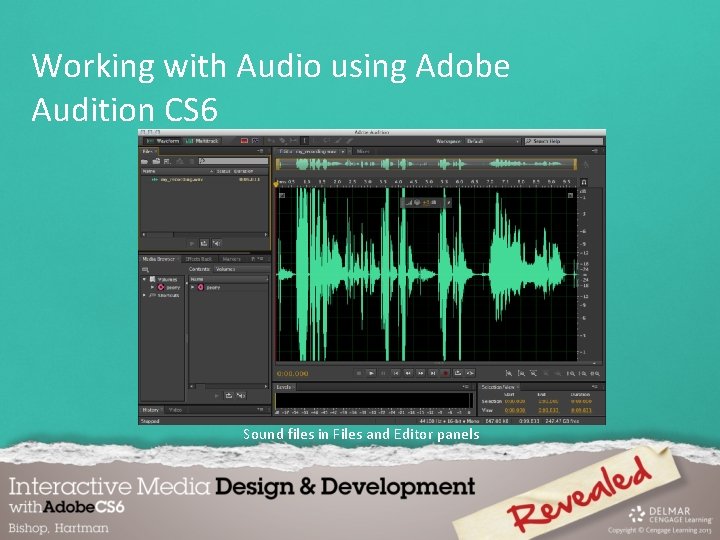The image size is (720, 540).
Task: Click the levels meter scale
Action: coord(373,412)
